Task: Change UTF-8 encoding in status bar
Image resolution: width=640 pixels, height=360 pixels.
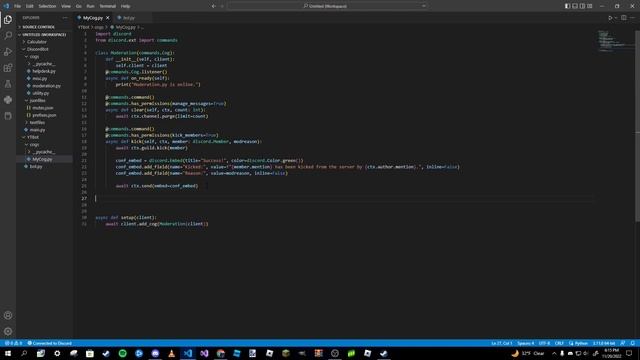Action: point(544,343)
